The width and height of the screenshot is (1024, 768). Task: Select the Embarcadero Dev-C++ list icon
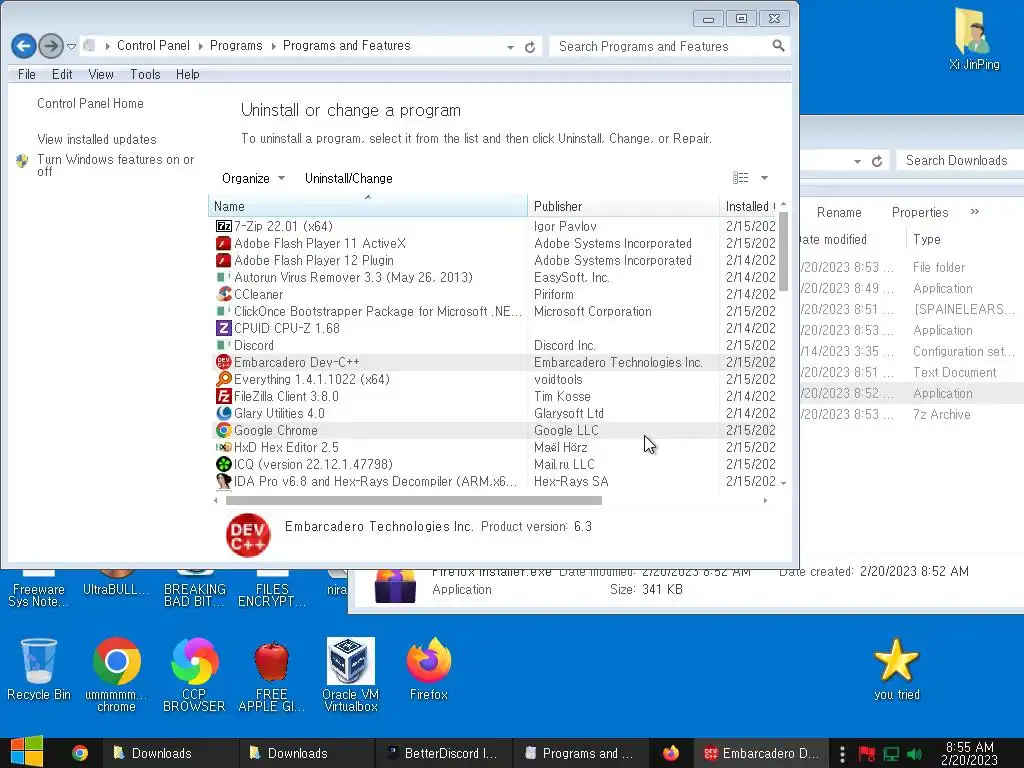click(x=223, y=362)
